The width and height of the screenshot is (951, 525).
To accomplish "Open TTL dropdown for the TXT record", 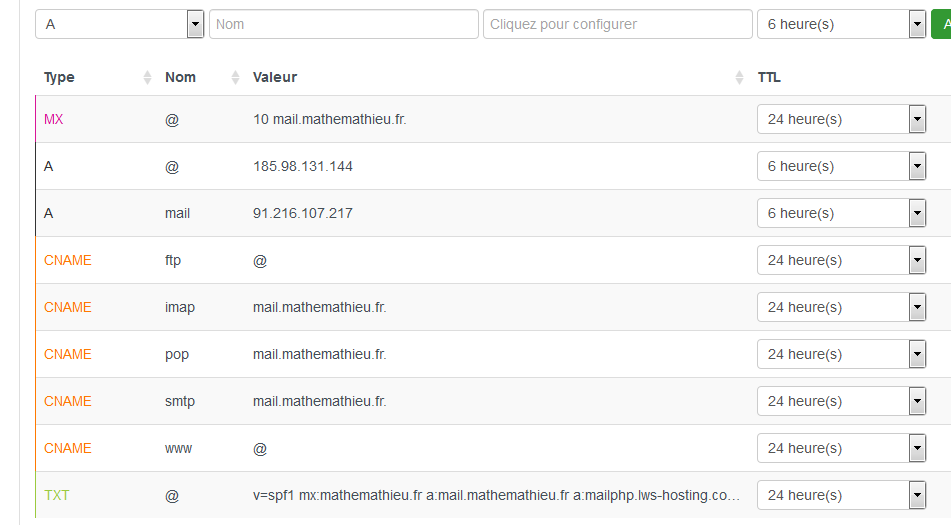I will click(841, 495).
